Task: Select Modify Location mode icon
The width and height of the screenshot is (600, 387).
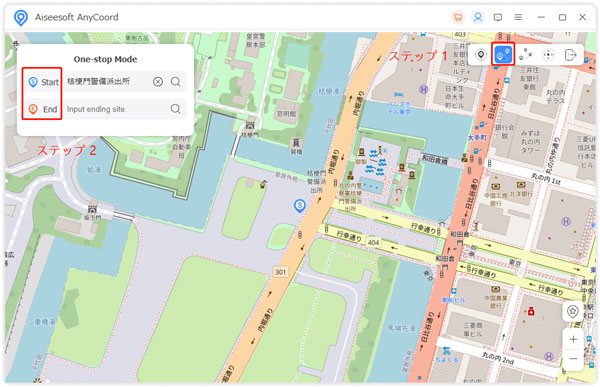Action: click(481, 55)
